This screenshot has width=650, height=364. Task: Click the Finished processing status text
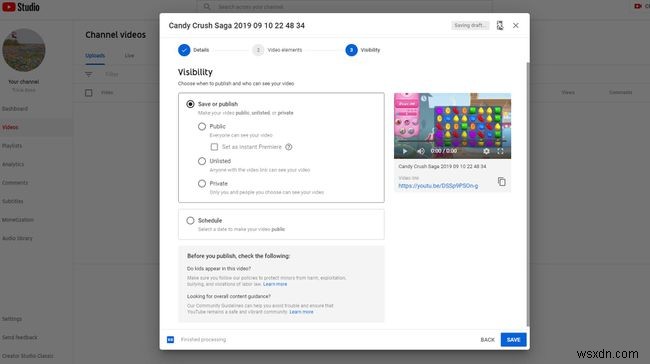(204, 340)
